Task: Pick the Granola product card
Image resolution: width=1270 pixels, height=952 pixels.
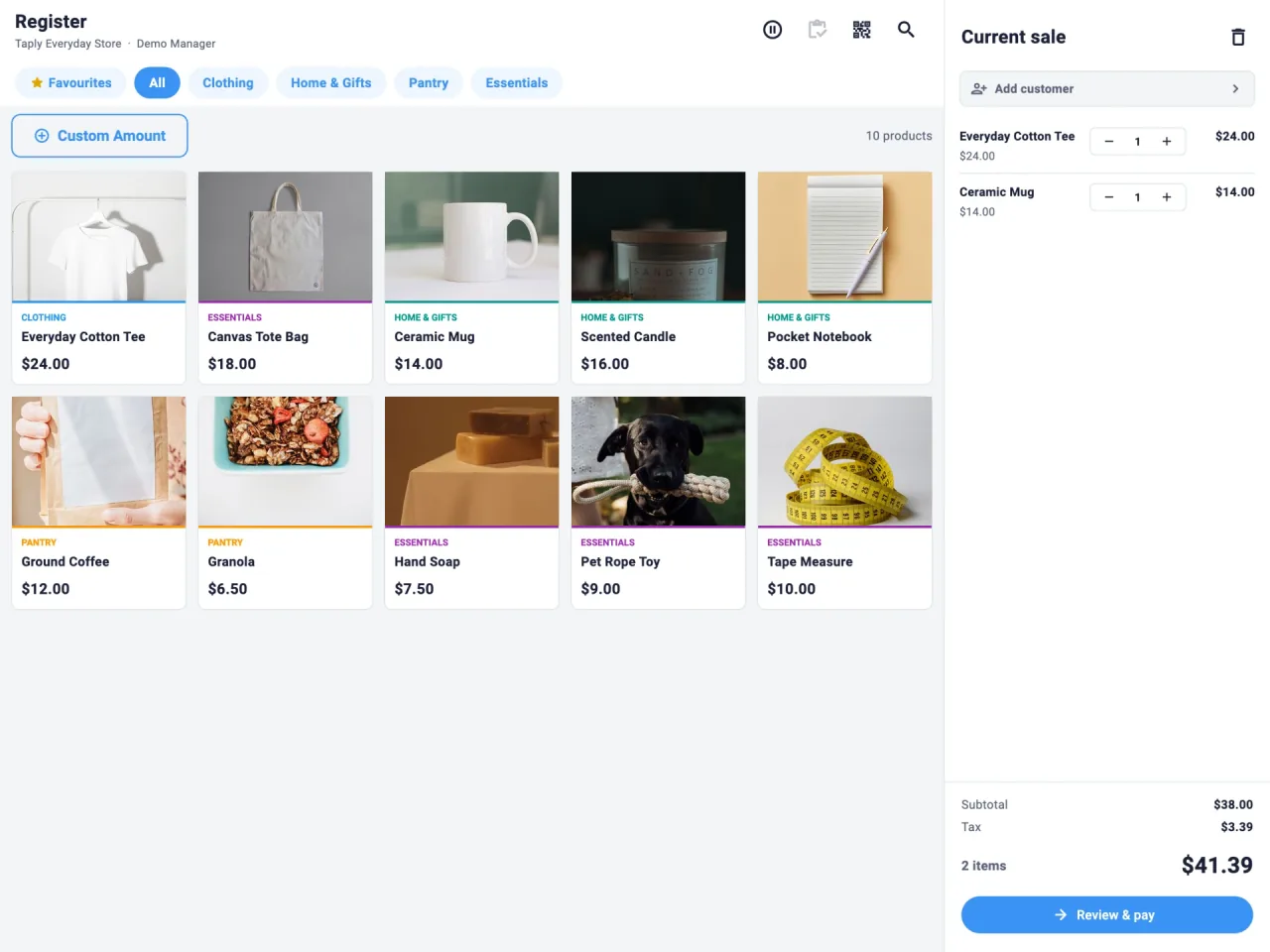Action: coord(286,503)
